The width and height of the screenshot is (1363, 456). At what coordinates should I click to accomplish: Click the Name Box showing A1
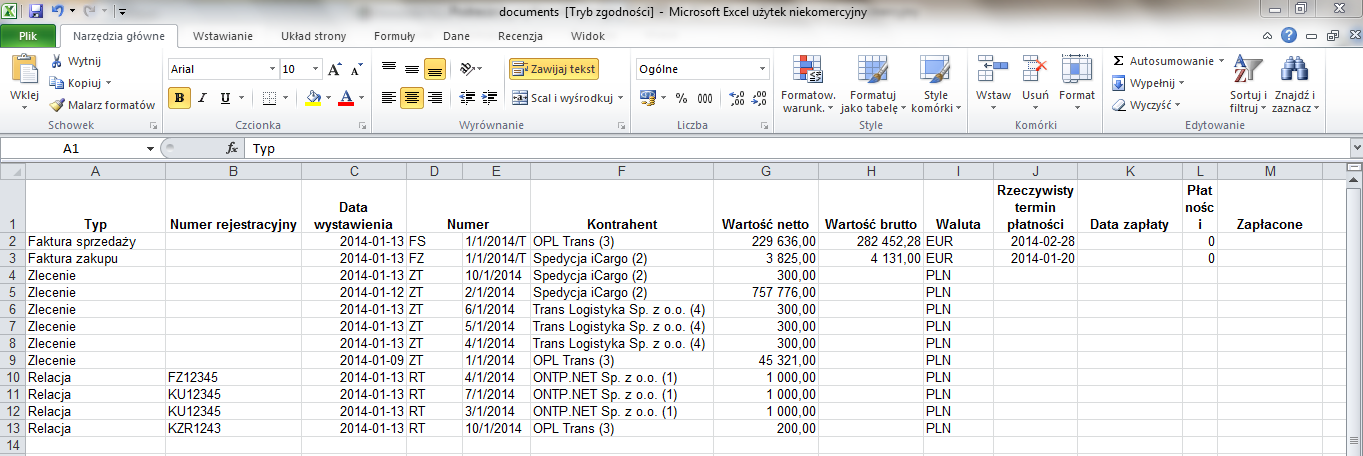click(72, 149)
